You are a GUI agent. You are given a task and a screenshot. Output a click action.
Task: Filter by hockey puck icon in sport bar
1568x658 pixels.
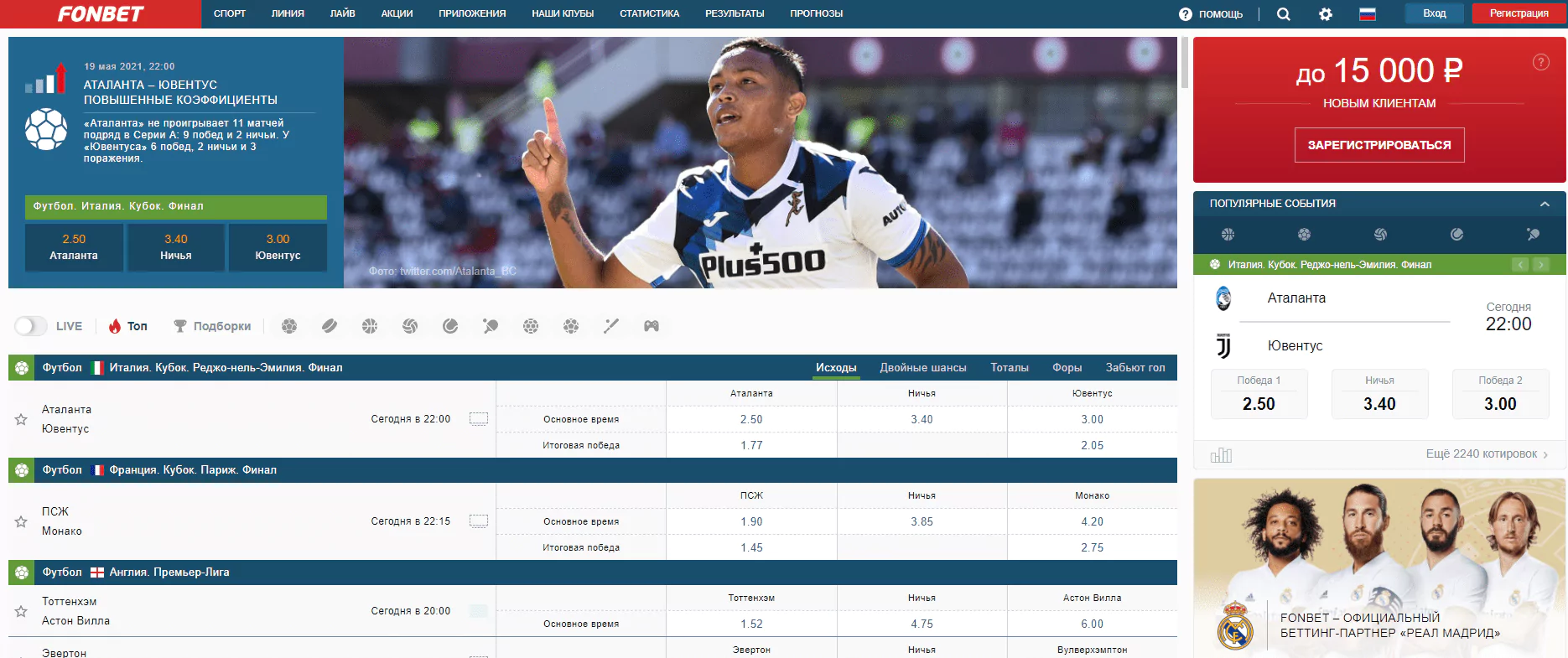[x=330, y=326]
